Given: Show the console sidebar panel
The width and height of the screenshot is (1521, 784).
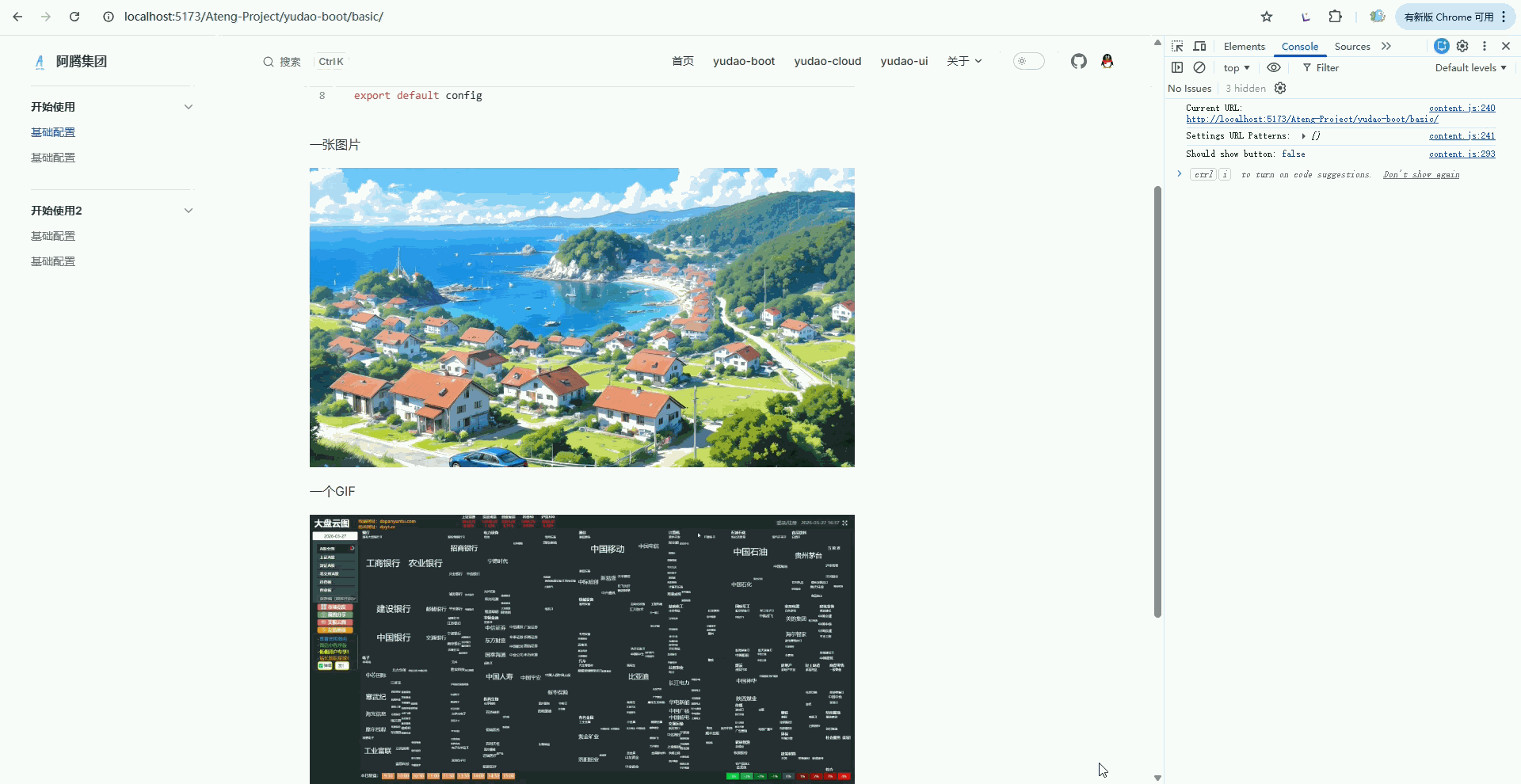Looking at the screenshot, I should (x=1177, y=67).
